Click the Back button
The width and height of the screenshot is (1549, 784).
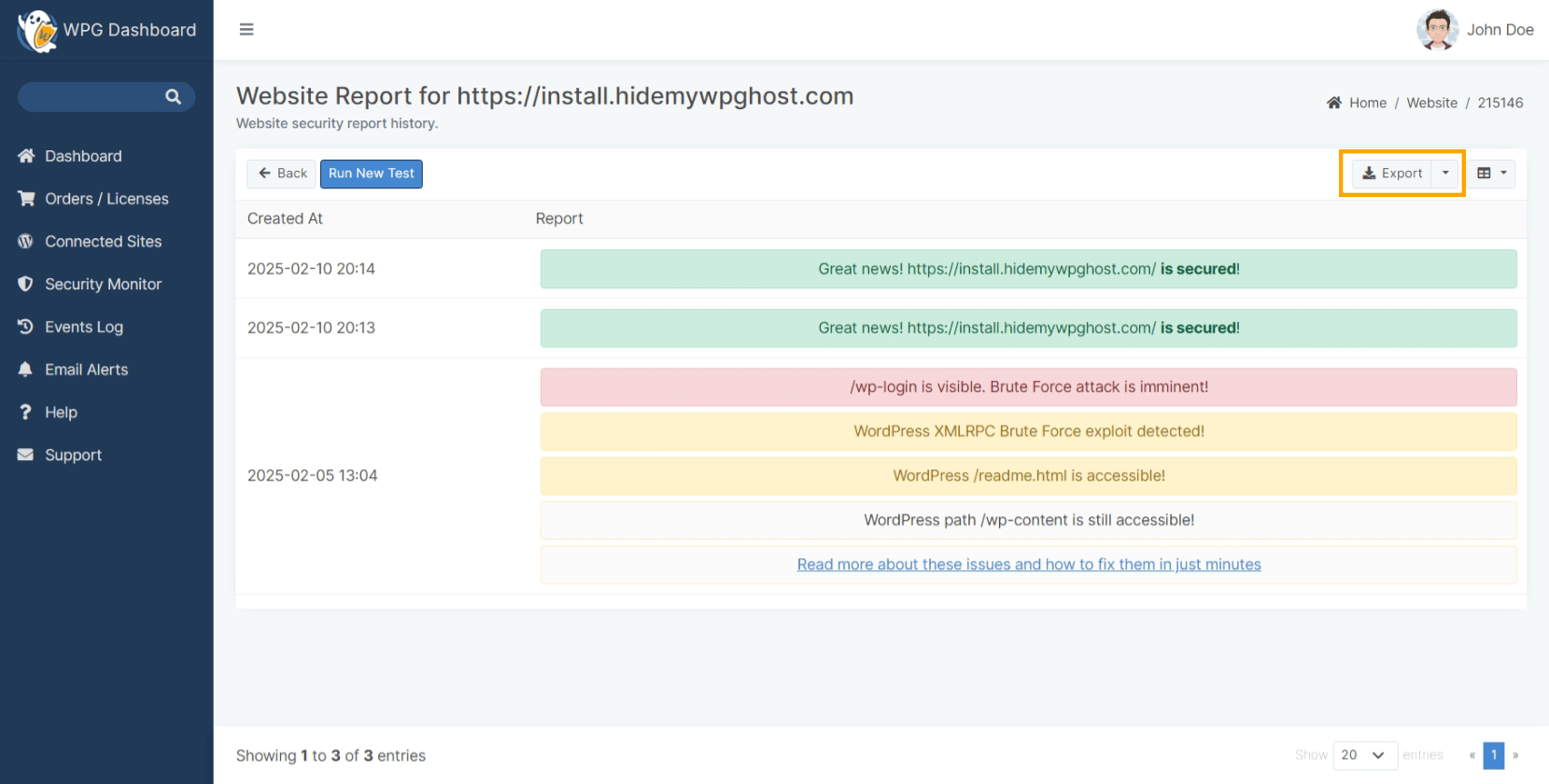(282, 174)
